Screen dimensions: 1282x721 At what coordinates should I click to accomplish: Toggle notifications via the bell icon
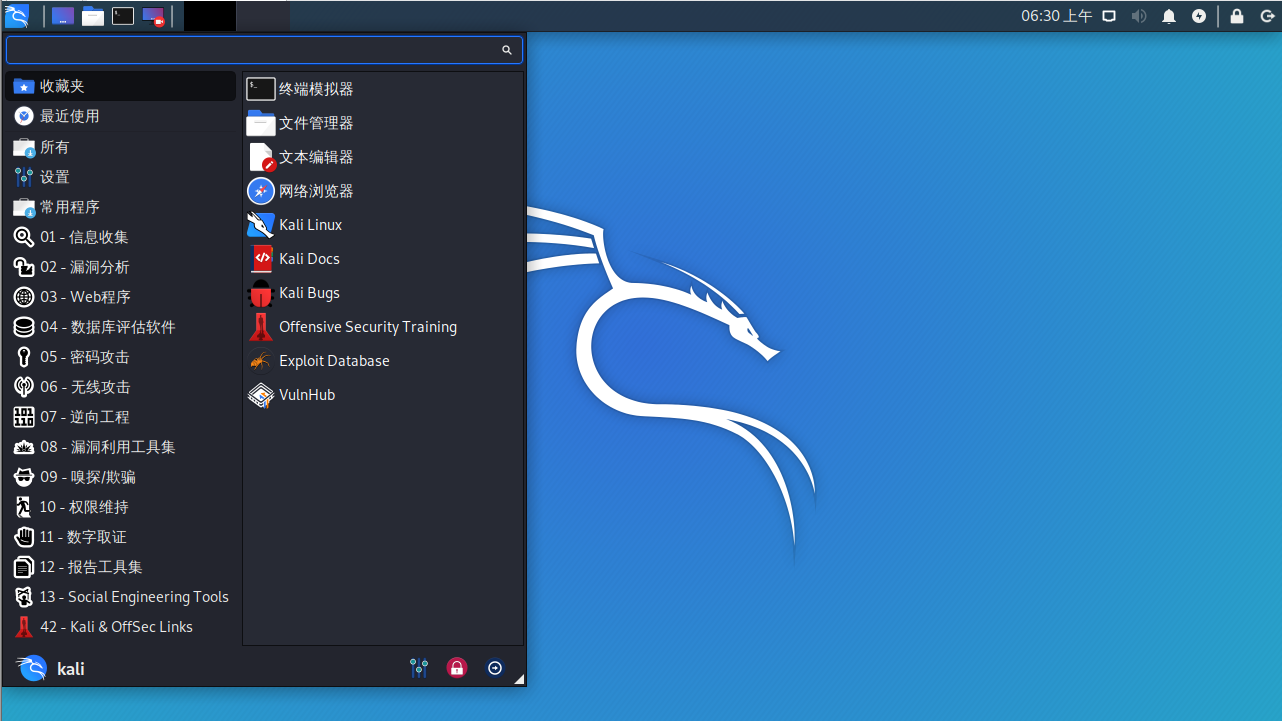tap(1169, 16)
